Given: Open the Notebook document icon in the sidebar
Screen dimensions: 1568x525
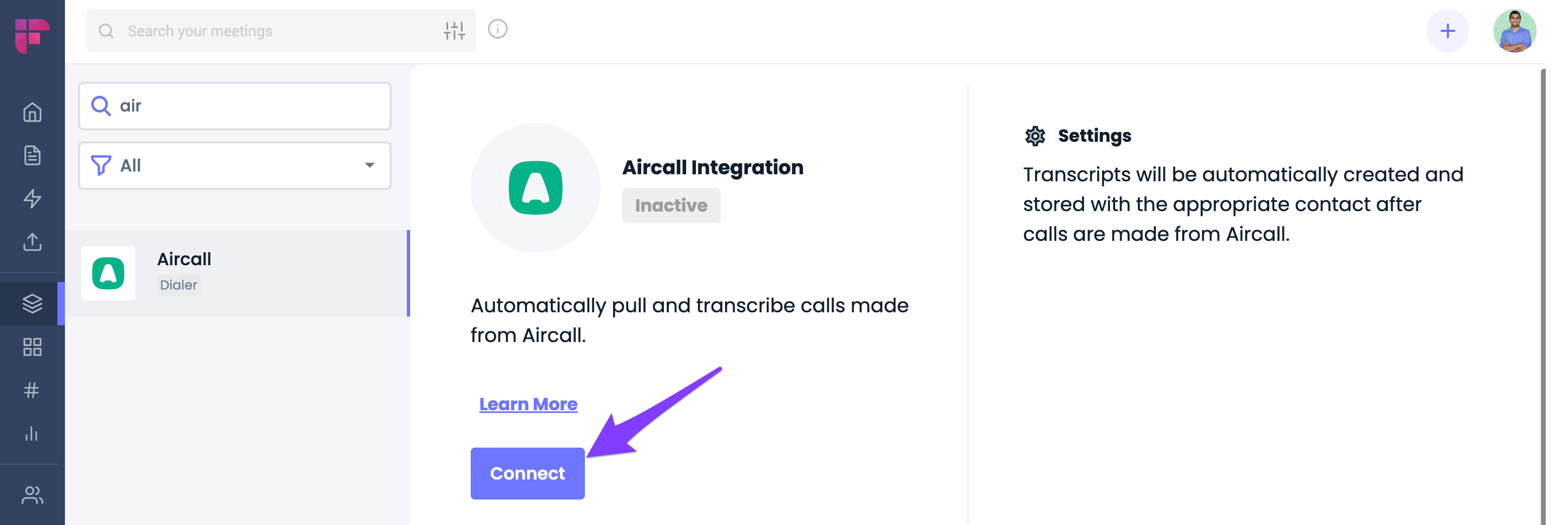Looking at the screenshot, I should tap(32, 155).
